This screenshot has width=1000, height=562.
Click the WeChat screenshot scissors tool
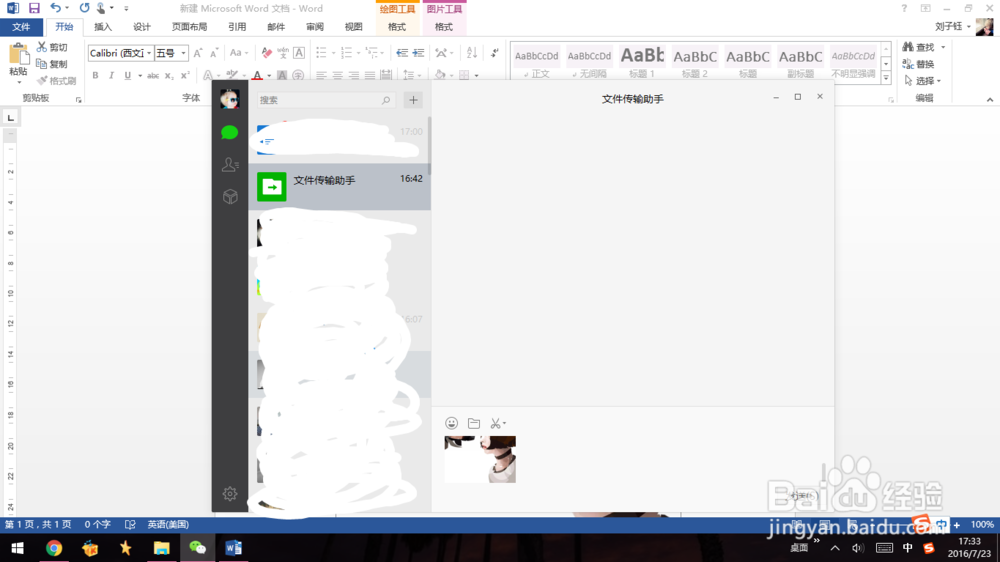[496, 423]
